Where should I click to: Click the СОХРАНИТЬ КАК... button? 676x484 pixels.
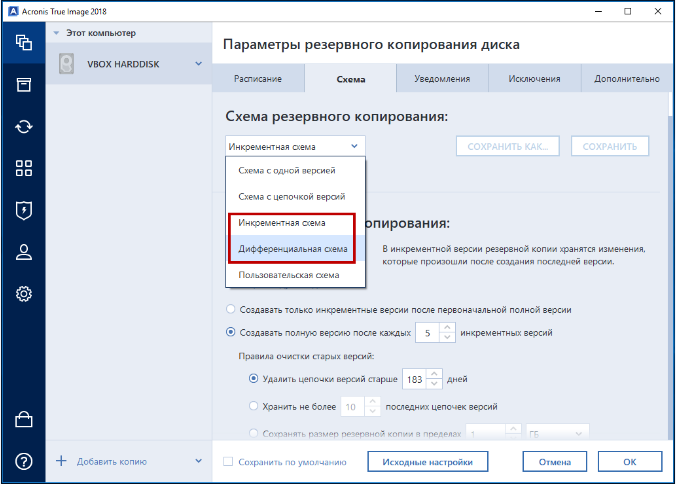[x=508, y=146]
